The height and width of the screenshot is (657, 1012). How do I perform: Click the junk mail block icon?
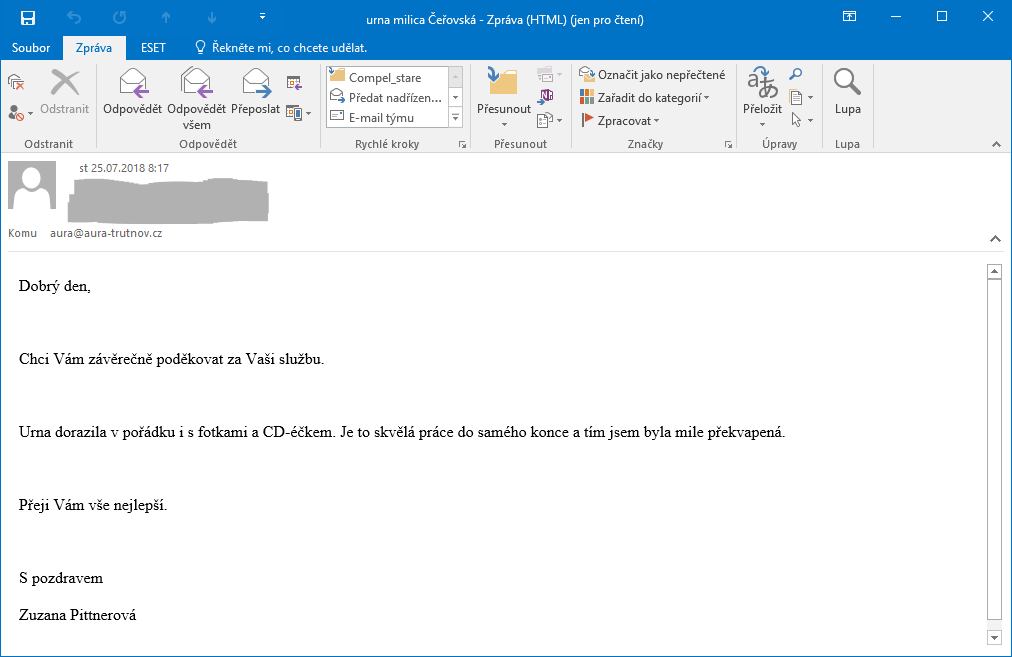[x=20, y=112]
